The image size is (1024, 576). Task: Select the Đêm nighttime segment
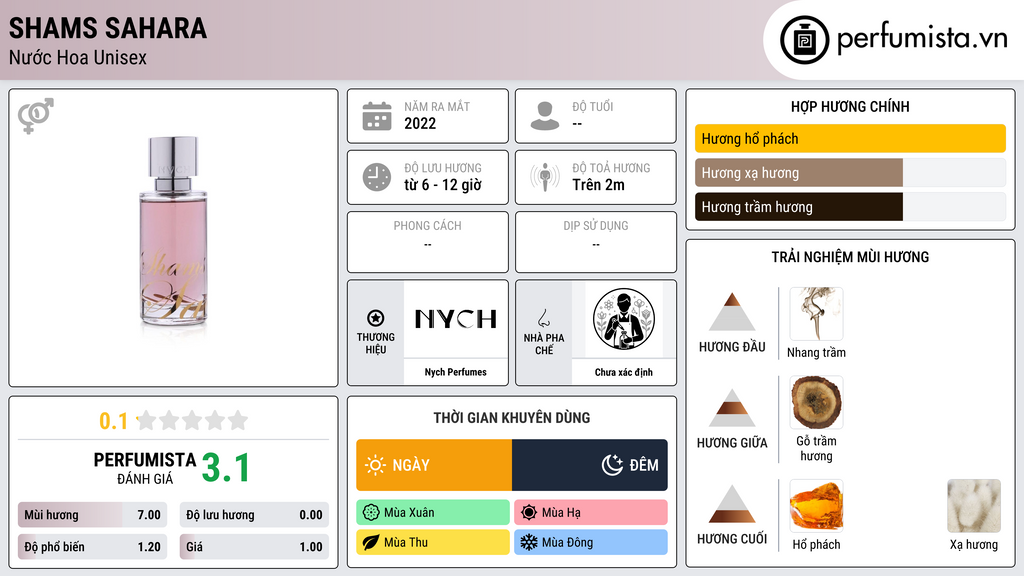click(590, 465)
